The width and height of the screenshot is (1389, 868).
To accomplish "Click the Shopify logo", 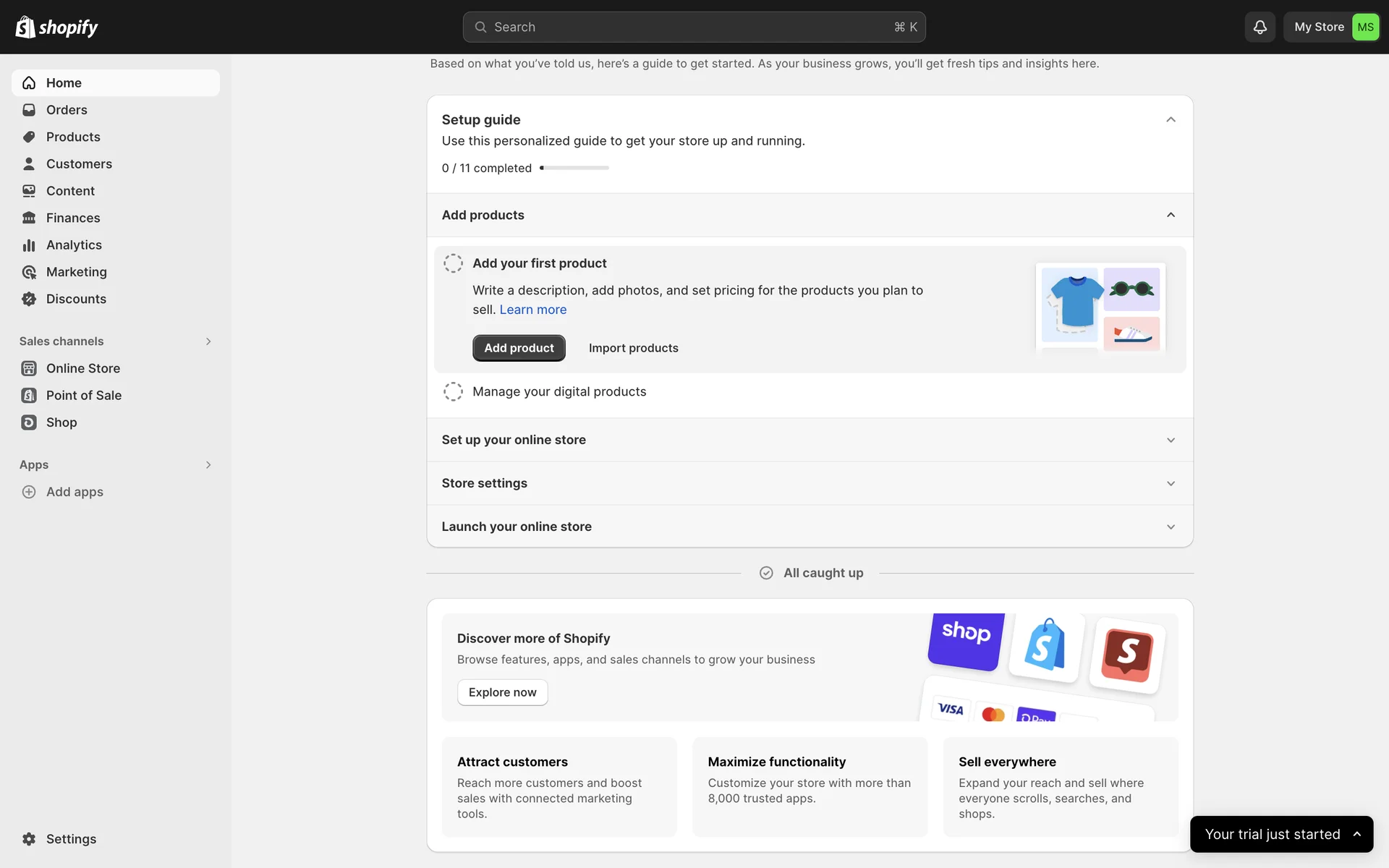I will pyautogui.click(x=56, y=27).
